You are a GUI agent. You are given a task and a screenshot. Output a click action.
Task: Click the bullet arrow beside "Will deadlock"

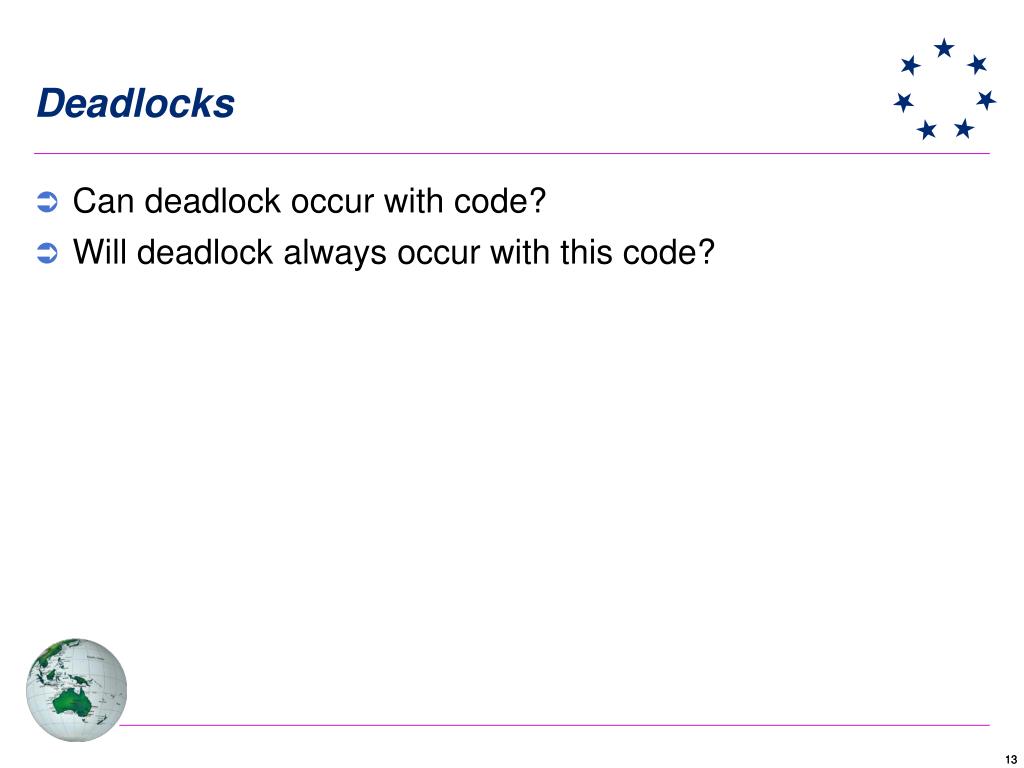(x=47, y=253)
